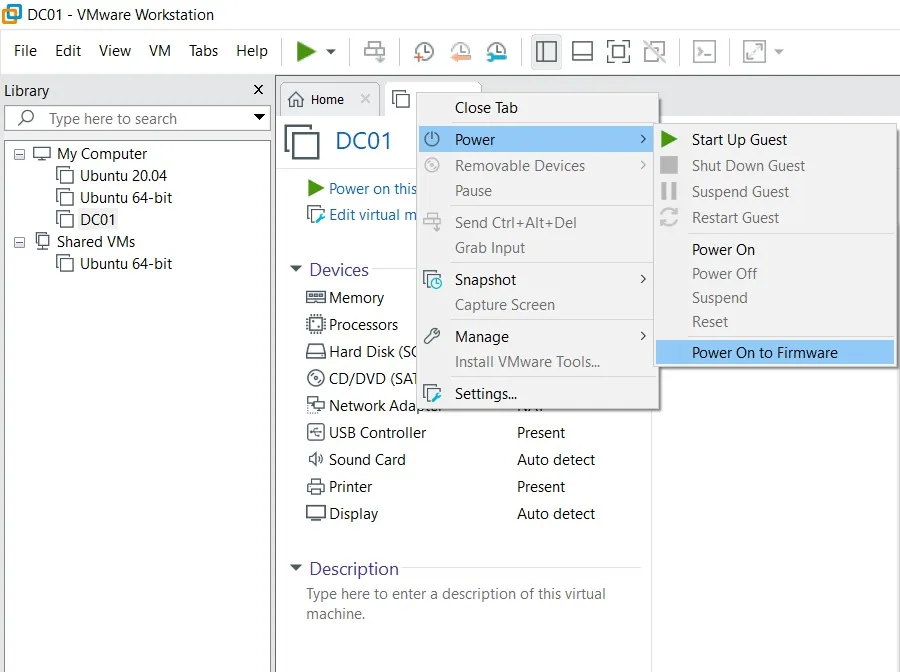Select Ubuntu 64-bit under My Computer
The width and height of the screenshot is (900, 672).
pyautogui.click(x=126, y=198)
